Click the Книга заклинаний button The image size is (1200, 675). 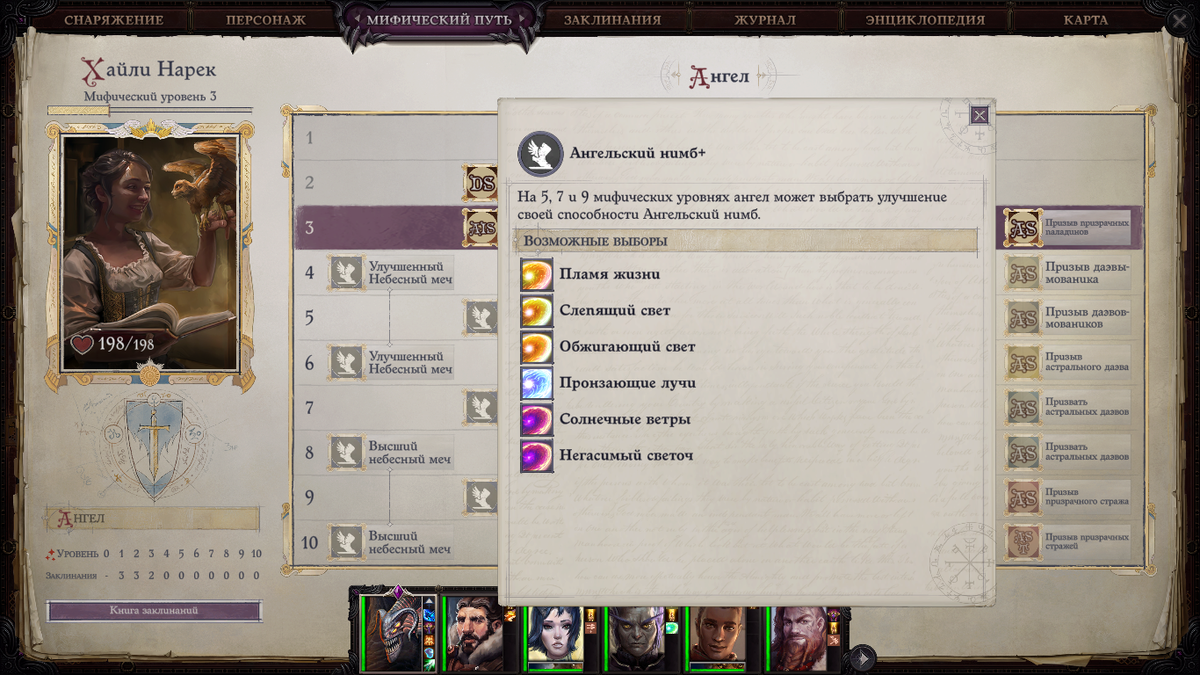pyautogui.click(x=154, y=610)
